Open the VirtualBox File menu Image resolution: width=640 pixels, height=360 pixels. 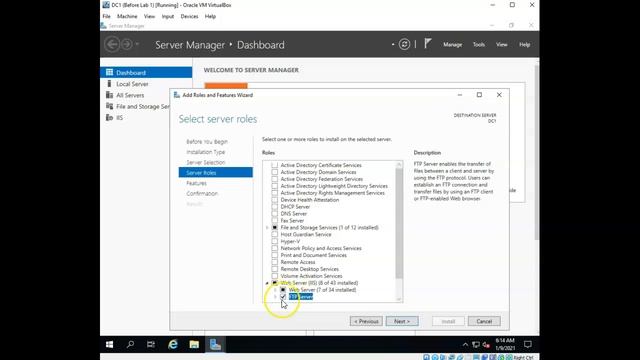pyautogui.click(x=107, y=16)
